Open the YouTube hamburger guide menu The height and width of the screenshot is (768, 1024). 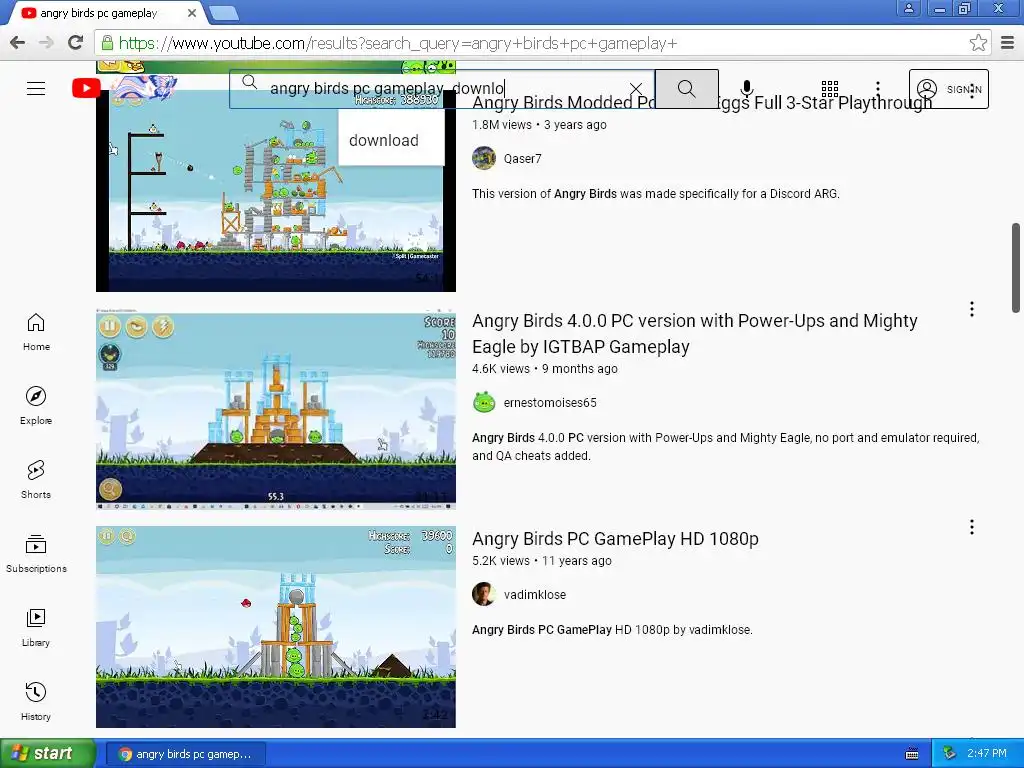tap(36, 88)
